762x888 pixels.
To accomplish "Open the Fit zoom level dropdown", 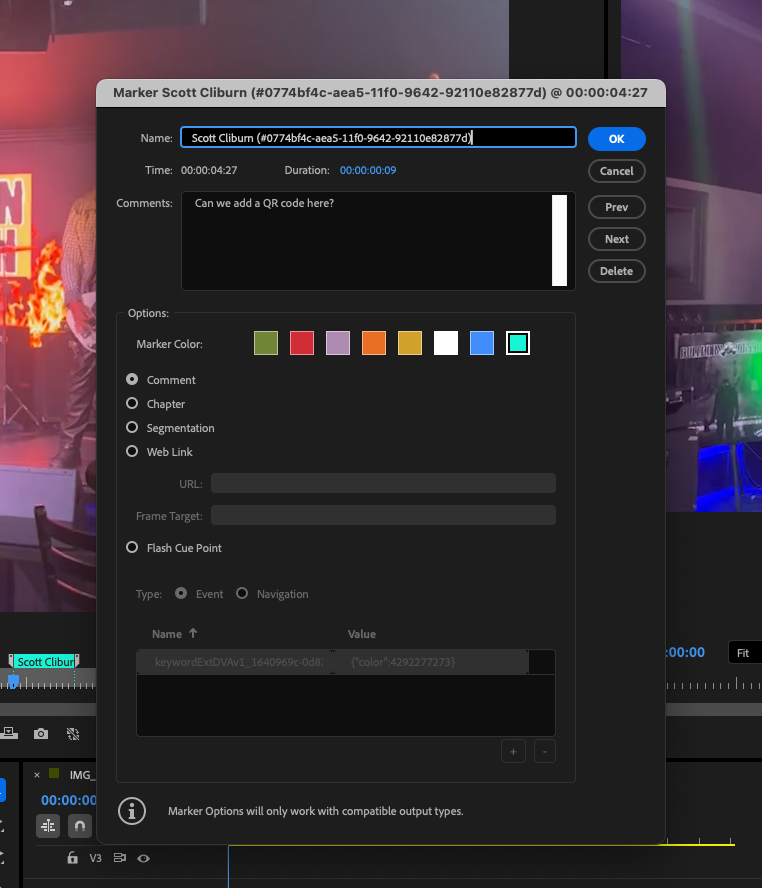I will click(x=744, y=653).
